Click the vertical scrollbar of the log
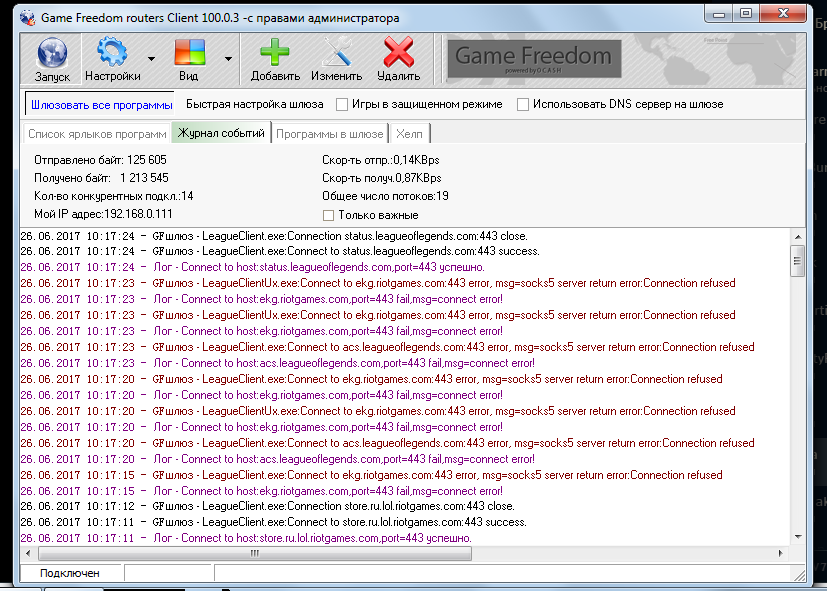 tap(797, 262)
